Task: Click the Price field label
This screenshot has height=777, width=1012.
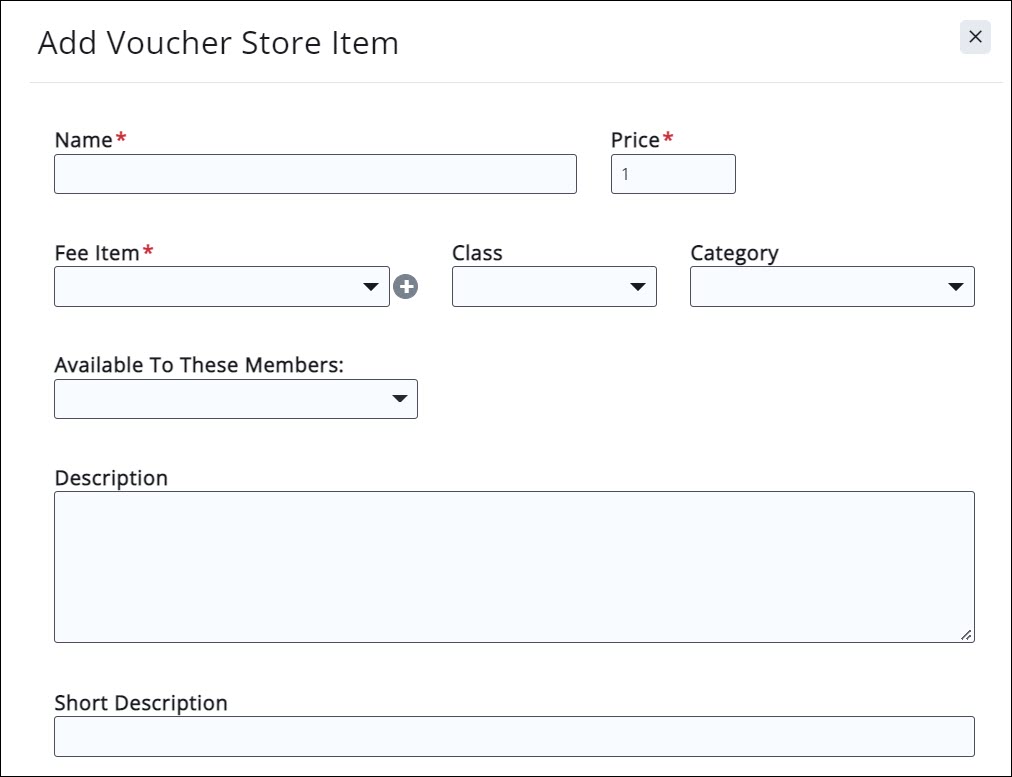Action: pyautogui.click(x=635, y=140)
